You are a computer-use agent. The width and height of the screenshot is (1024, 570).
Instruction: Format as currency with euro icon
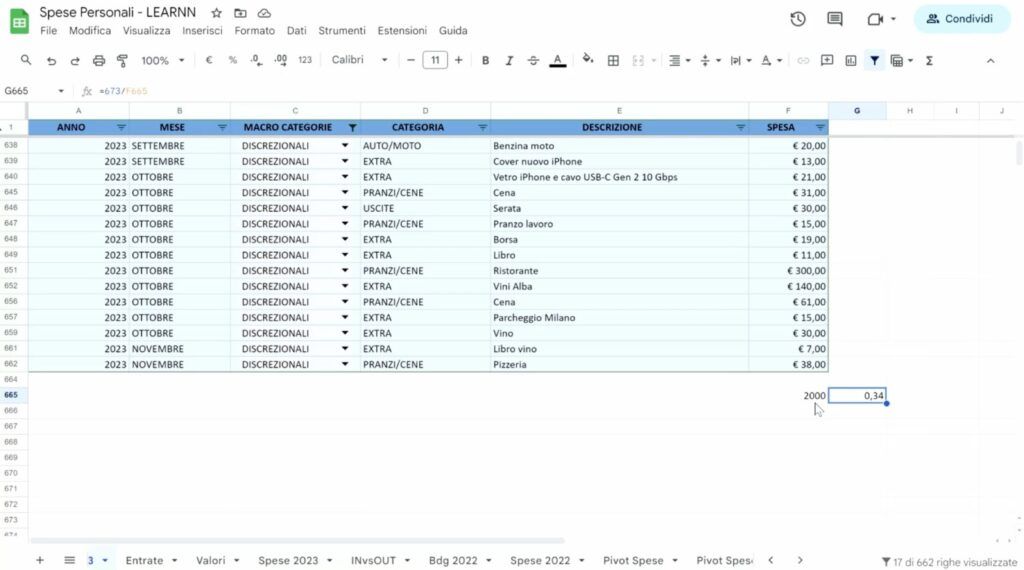(208, 60)
